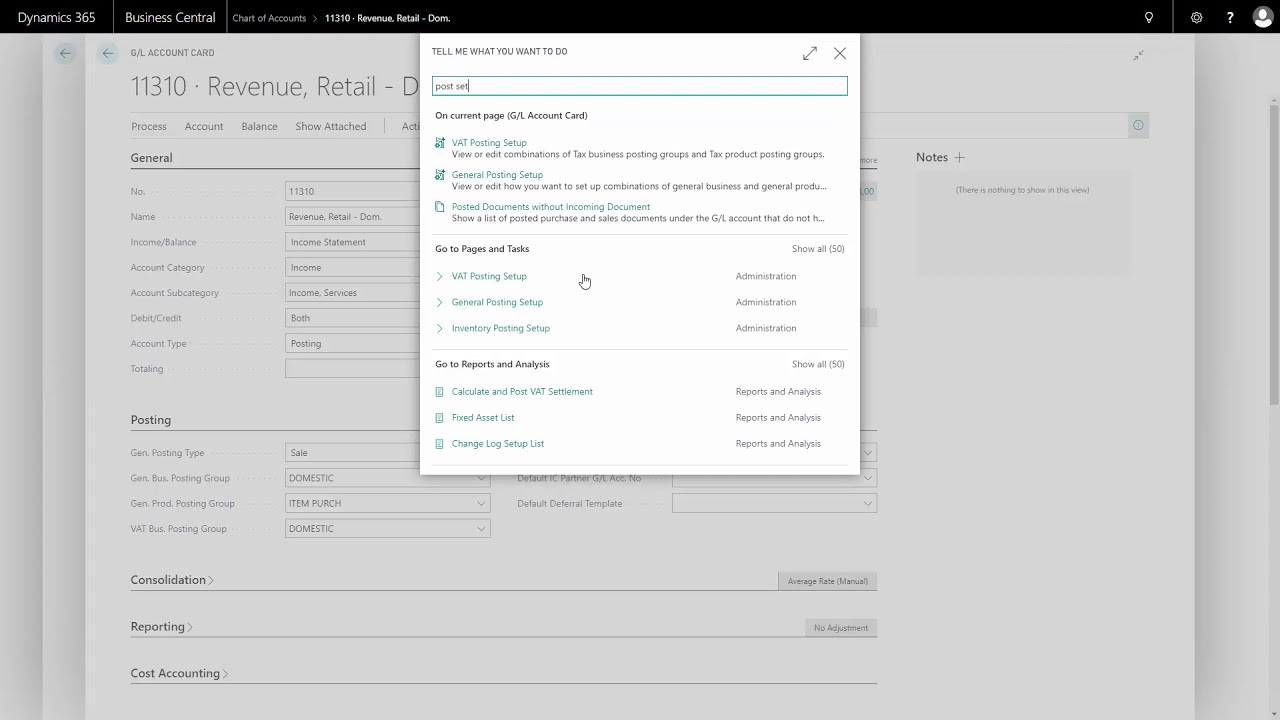The image size is (1280, 720).
Task: Click report icon beside Calculate and Post VAT Settlement
Action: tap(440, 392)
